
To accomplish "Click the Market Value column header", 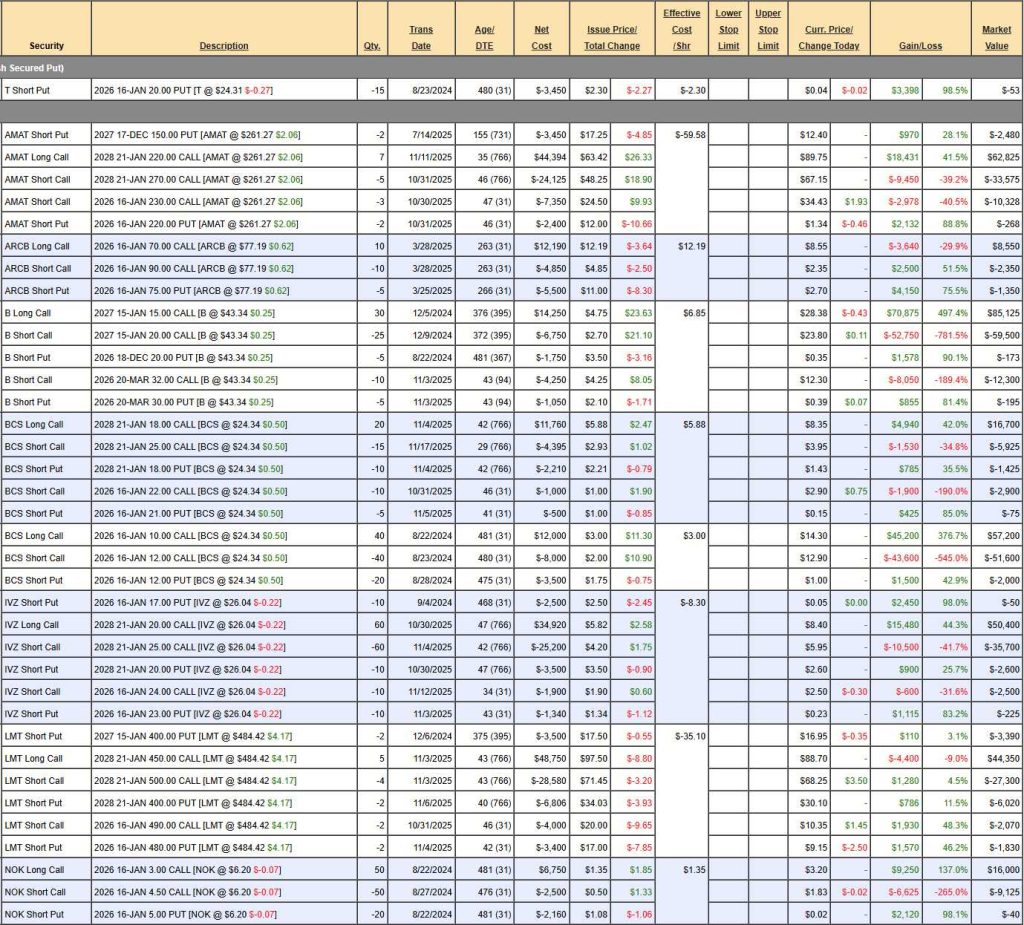I will pyautogui.click(x=996, y=37).
